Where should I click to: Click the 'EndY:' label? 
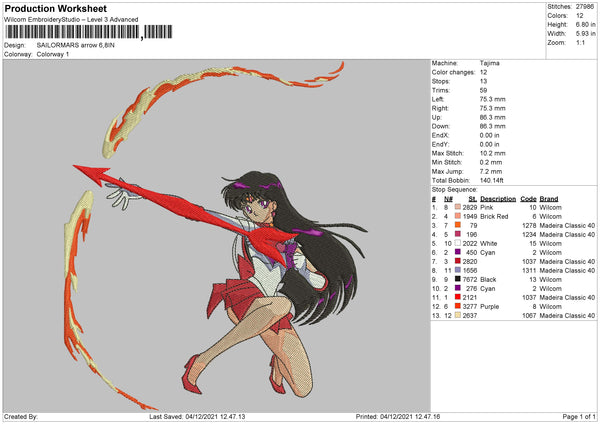click(440, 144)
